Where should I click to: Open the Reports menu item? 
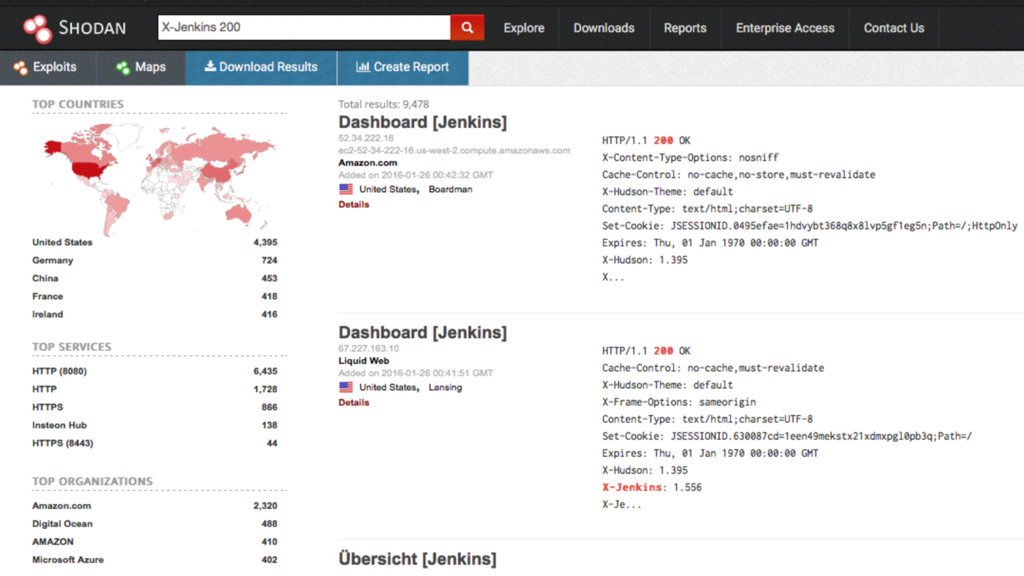click(x=685, y=28)
